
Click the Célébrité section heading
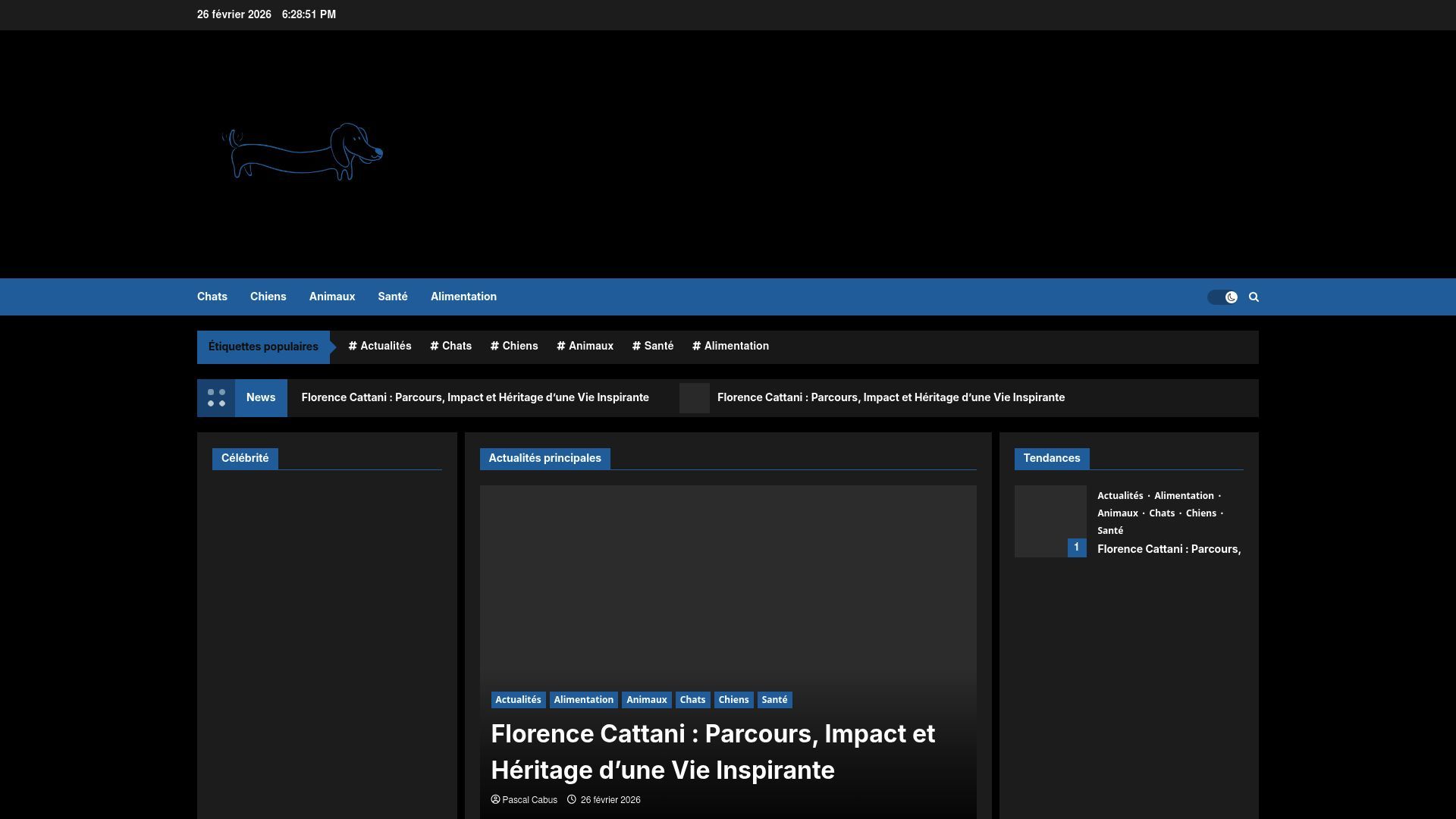click(245, 458)
